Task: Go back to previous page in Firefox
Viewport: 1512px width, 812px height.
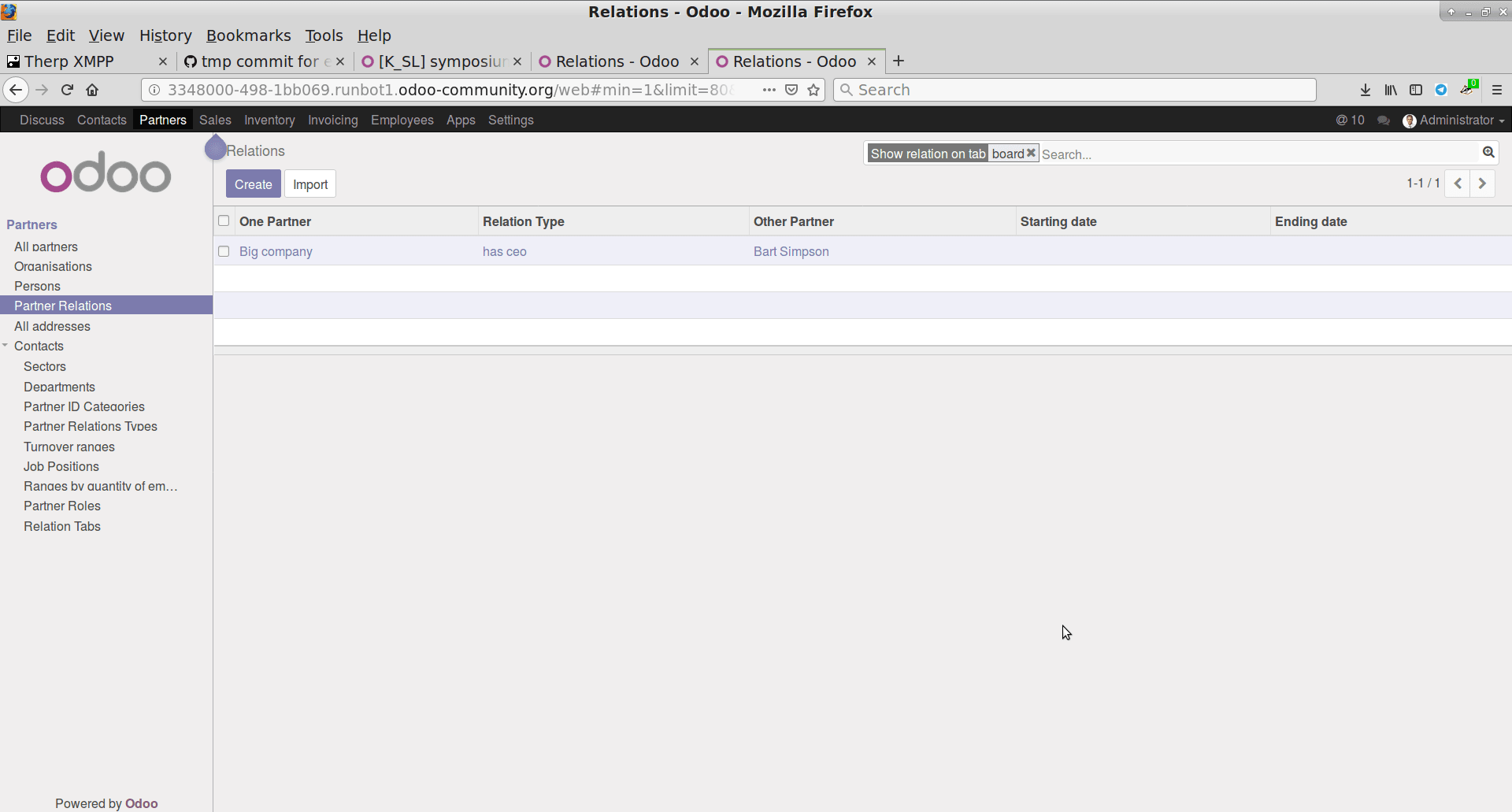Action: [x=16, y=90]
